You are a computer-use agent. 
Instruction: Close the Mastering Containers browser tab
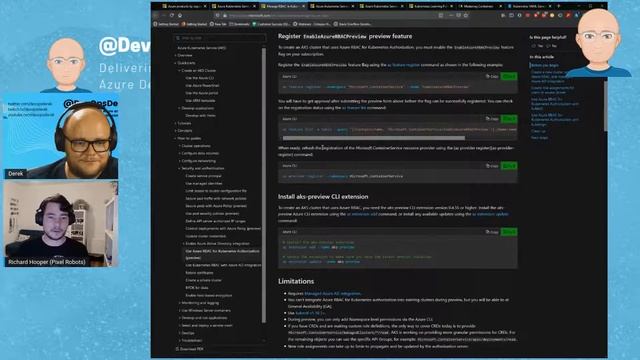pyautogui.click(x=501, y=6)
